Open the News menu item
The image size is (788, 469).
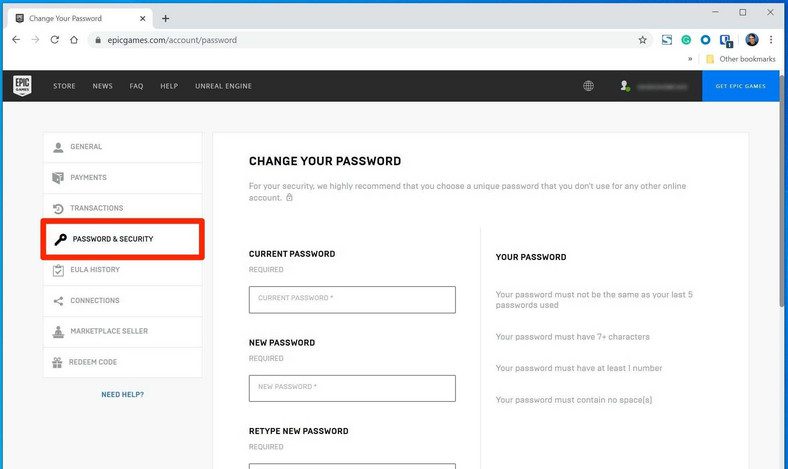(103, 86)
